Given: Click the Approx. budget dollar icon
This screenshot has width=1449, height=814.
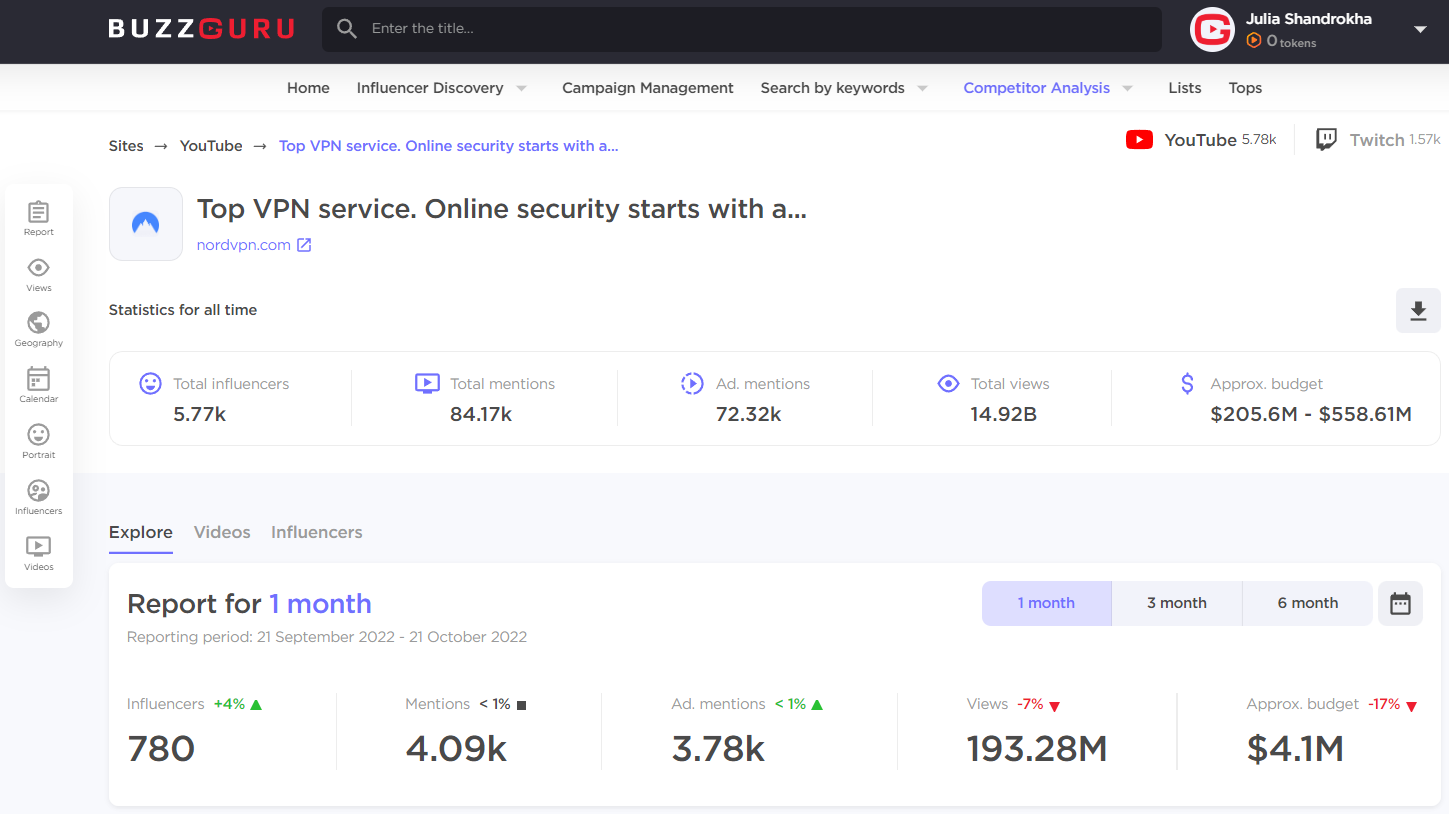Looking at the screenshot, I should [1187, 383].
